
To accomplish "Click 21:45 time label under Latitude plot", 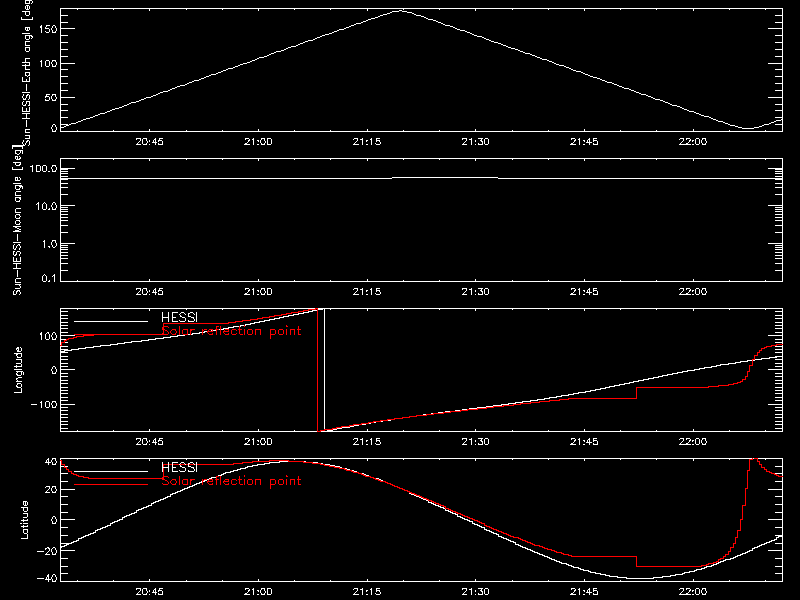I will 584,592.
